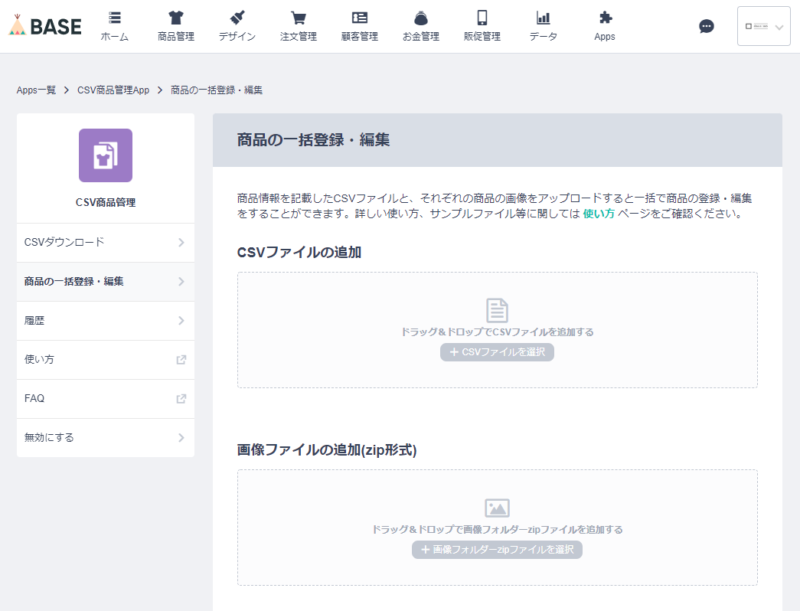Open the 顧客管理 card icon
Viewport: 800px width, 611px height.
click(360, 18)
